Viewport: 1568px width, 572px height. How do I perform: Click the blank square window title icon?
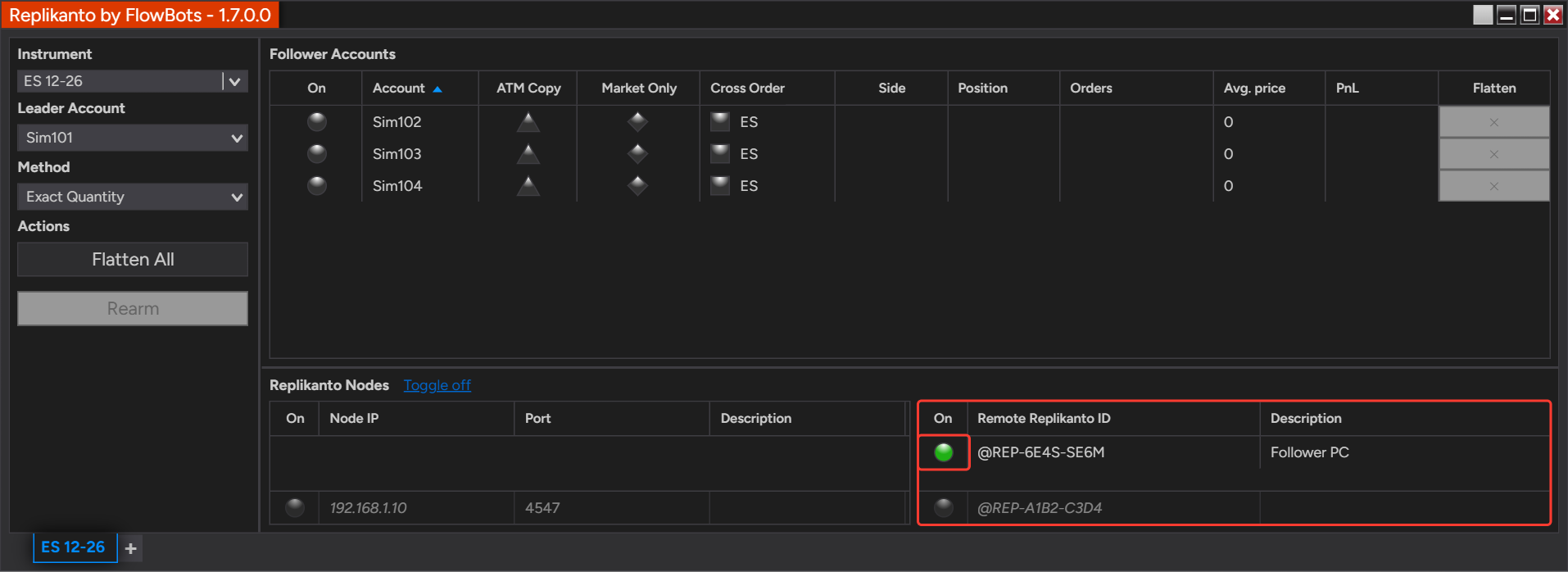pos(1483,15)
